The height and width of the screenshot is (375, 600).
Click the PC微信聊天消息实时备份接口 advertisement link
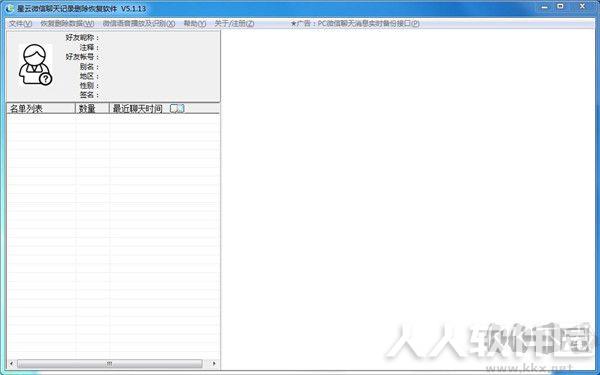coord(355,24)
